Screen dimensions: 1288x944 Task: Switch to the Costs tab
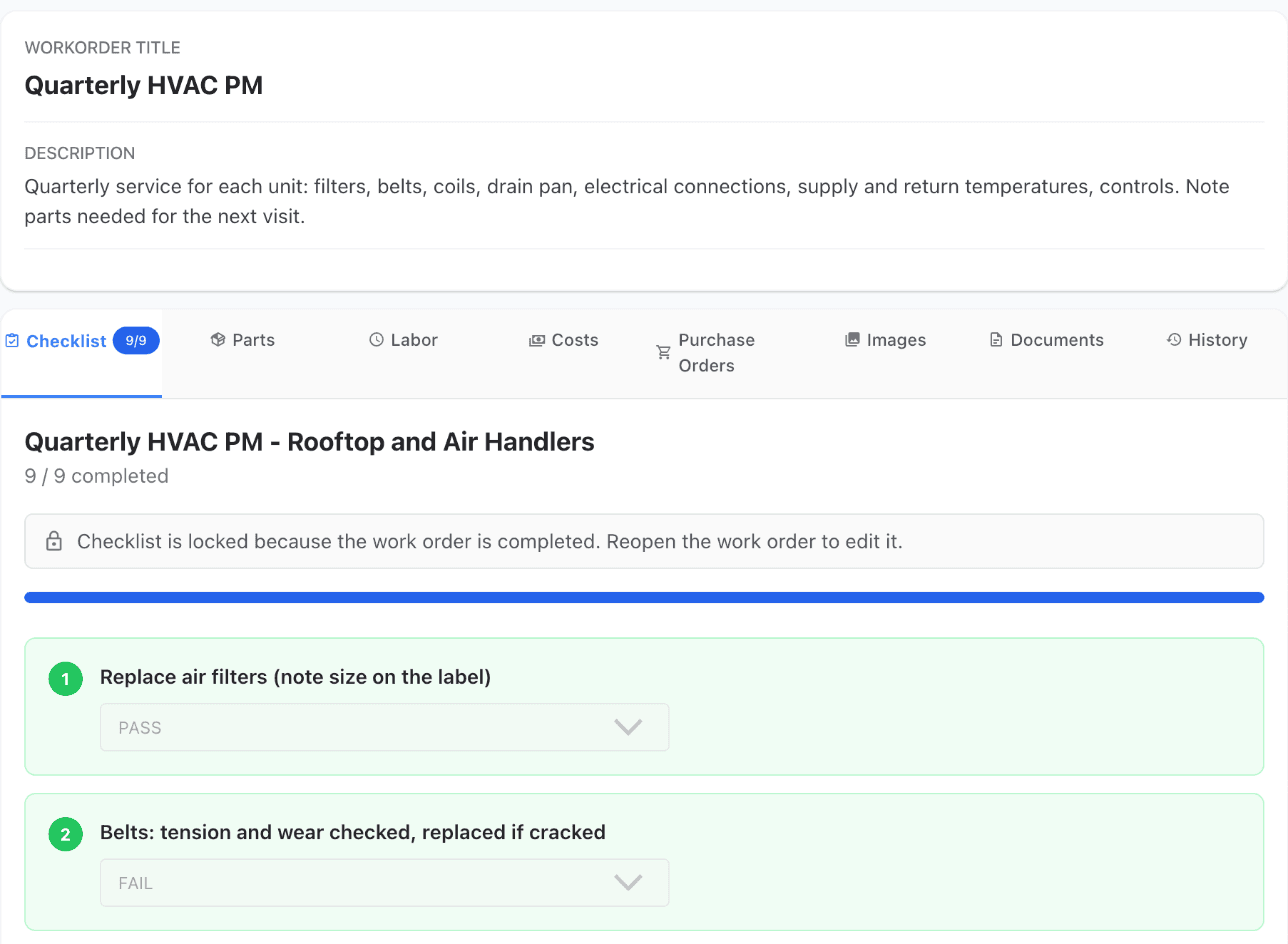click(564, 340)
